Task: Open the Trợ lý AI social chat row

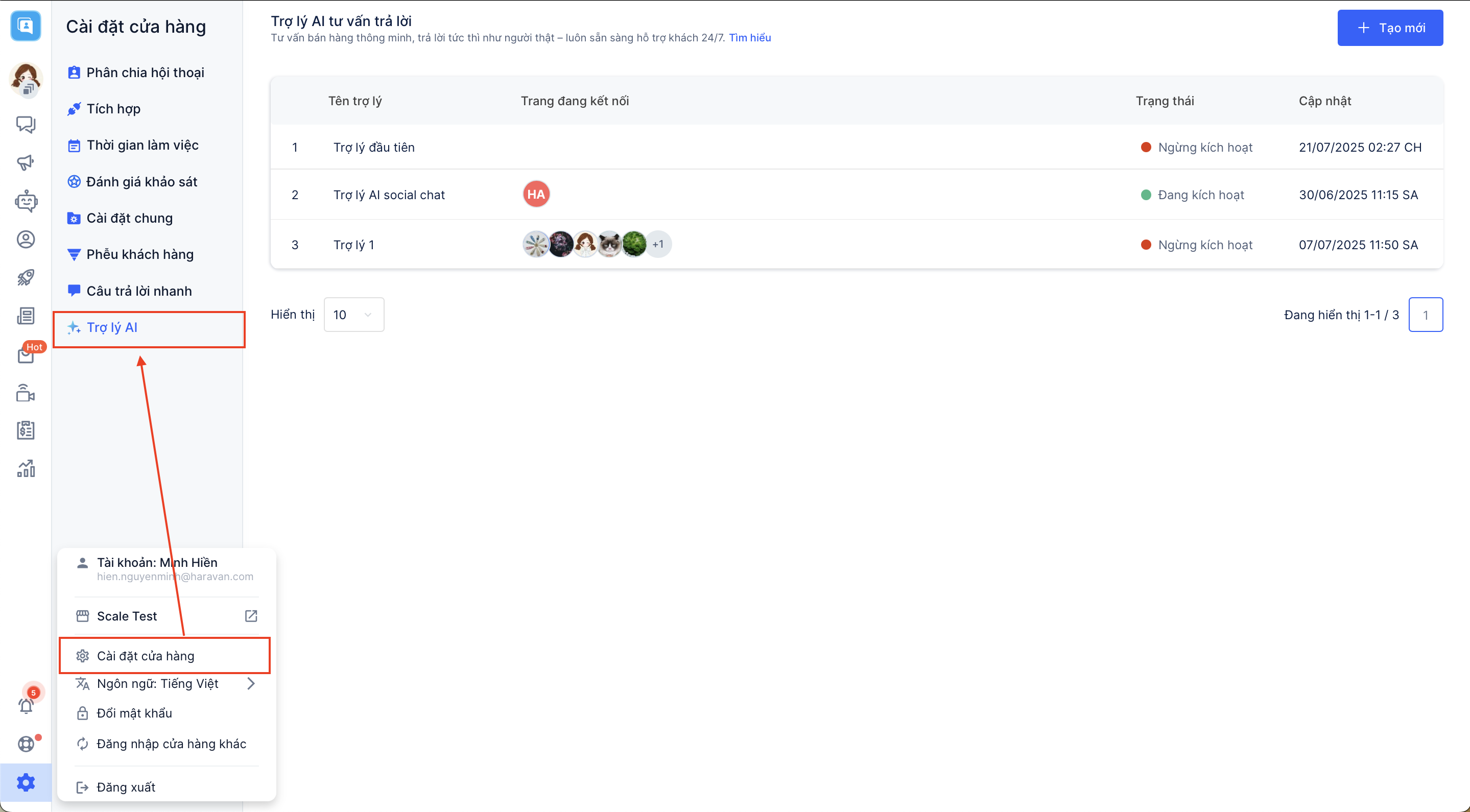Action: point(389,195)
